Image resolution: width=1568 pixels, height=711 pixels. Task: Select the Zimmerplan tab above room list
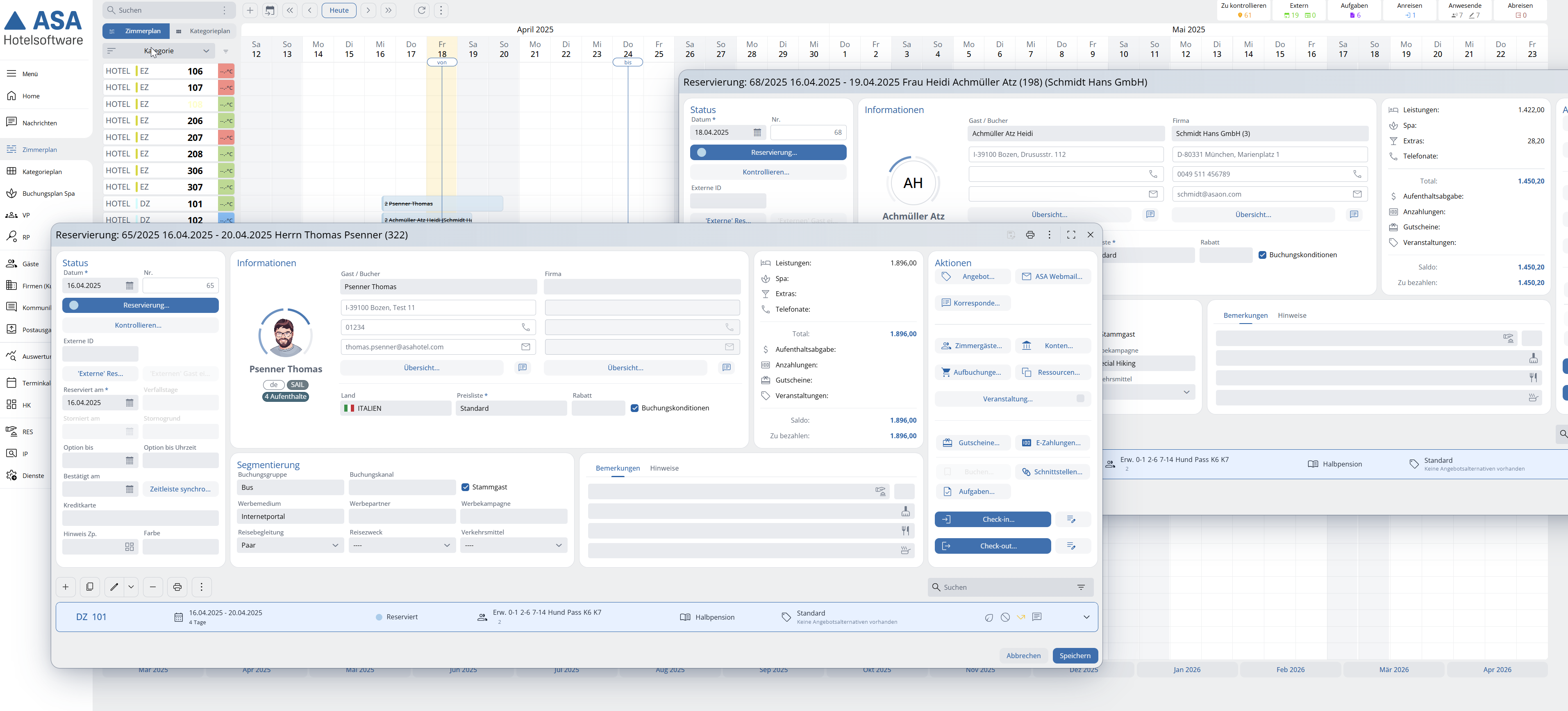click(136, 31)
